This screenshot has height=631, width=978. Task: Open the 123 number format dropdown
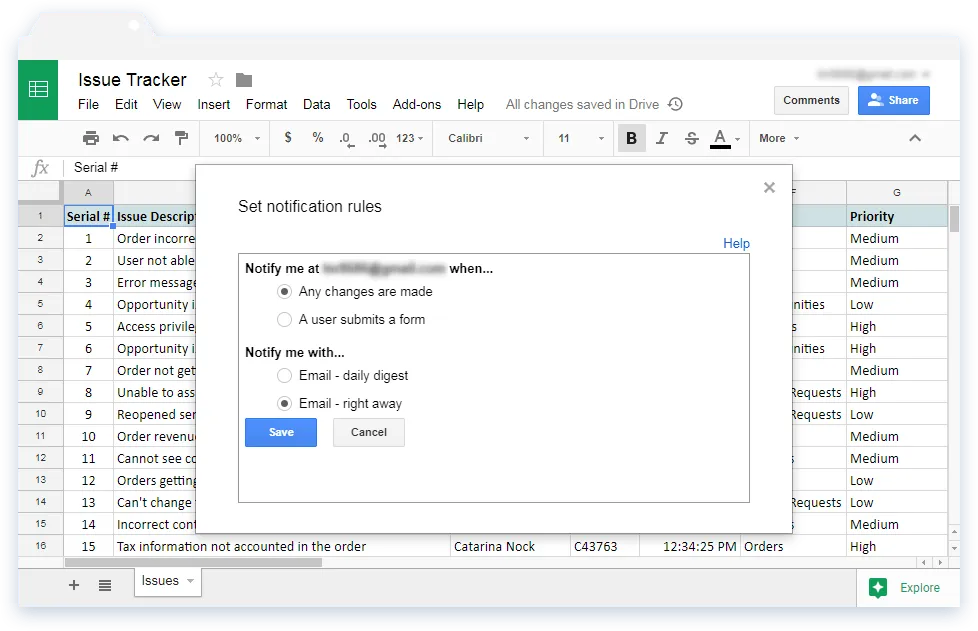point(409,138)
